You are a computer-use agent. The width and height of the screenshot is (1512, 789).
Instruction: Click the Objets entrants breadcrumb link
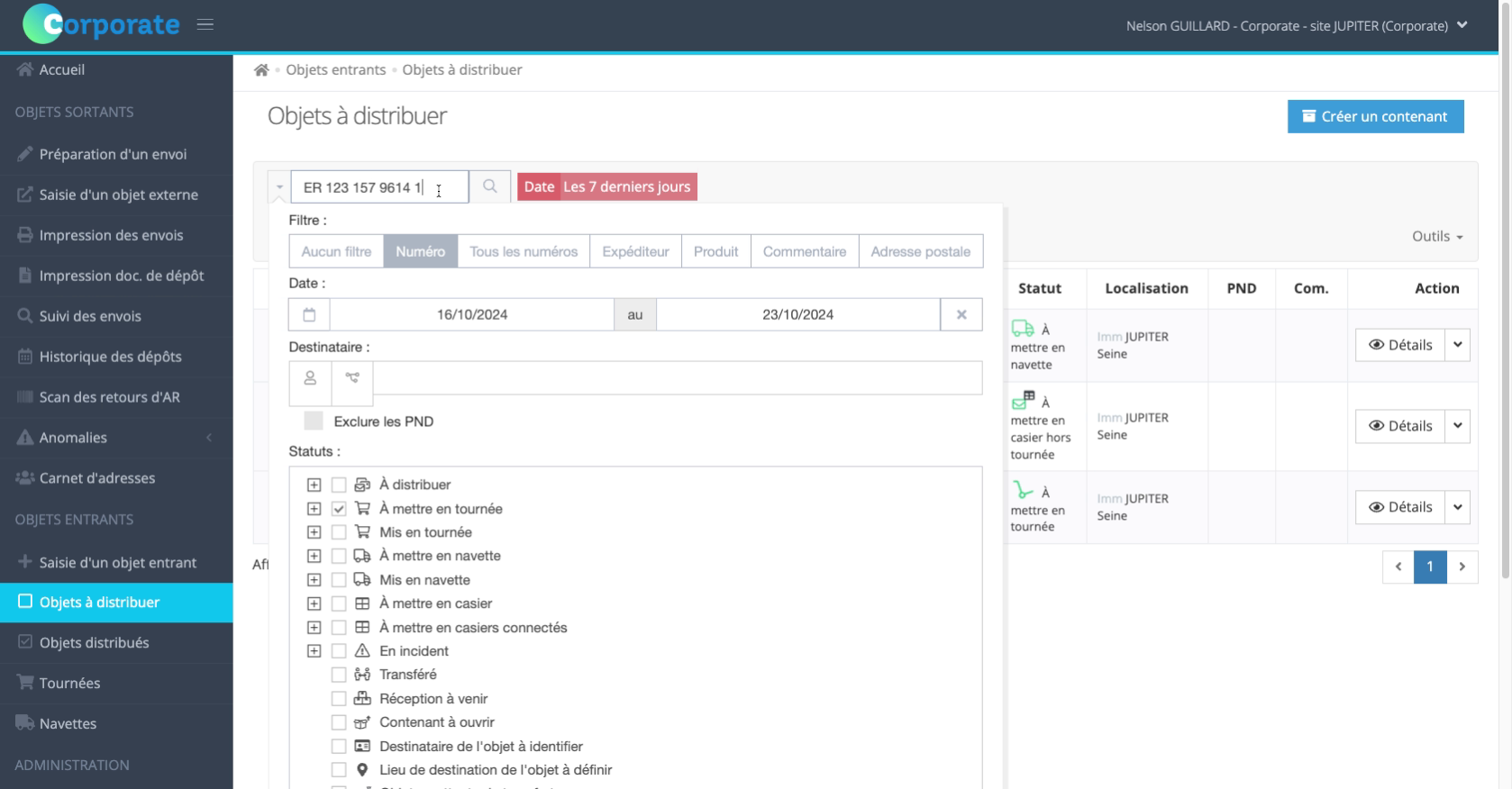tap(335, 70)
